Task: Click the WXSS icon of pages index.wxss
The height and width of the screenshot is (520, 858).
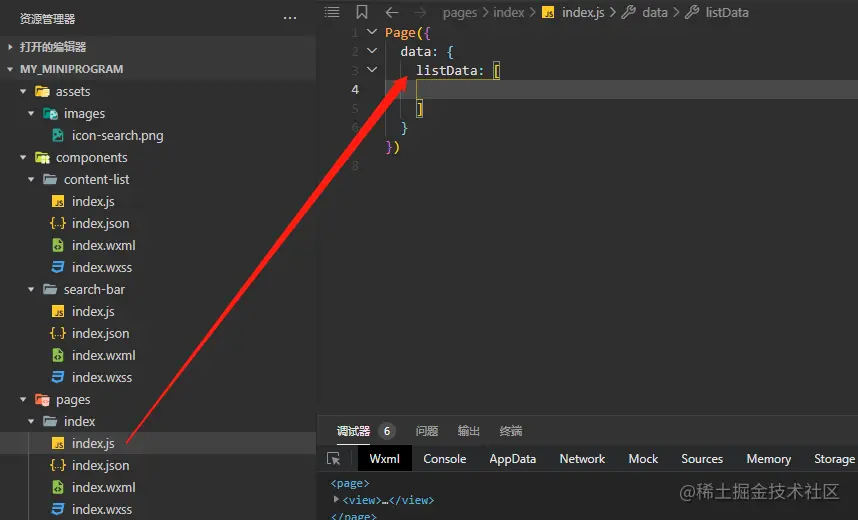Action: [57, 509]
